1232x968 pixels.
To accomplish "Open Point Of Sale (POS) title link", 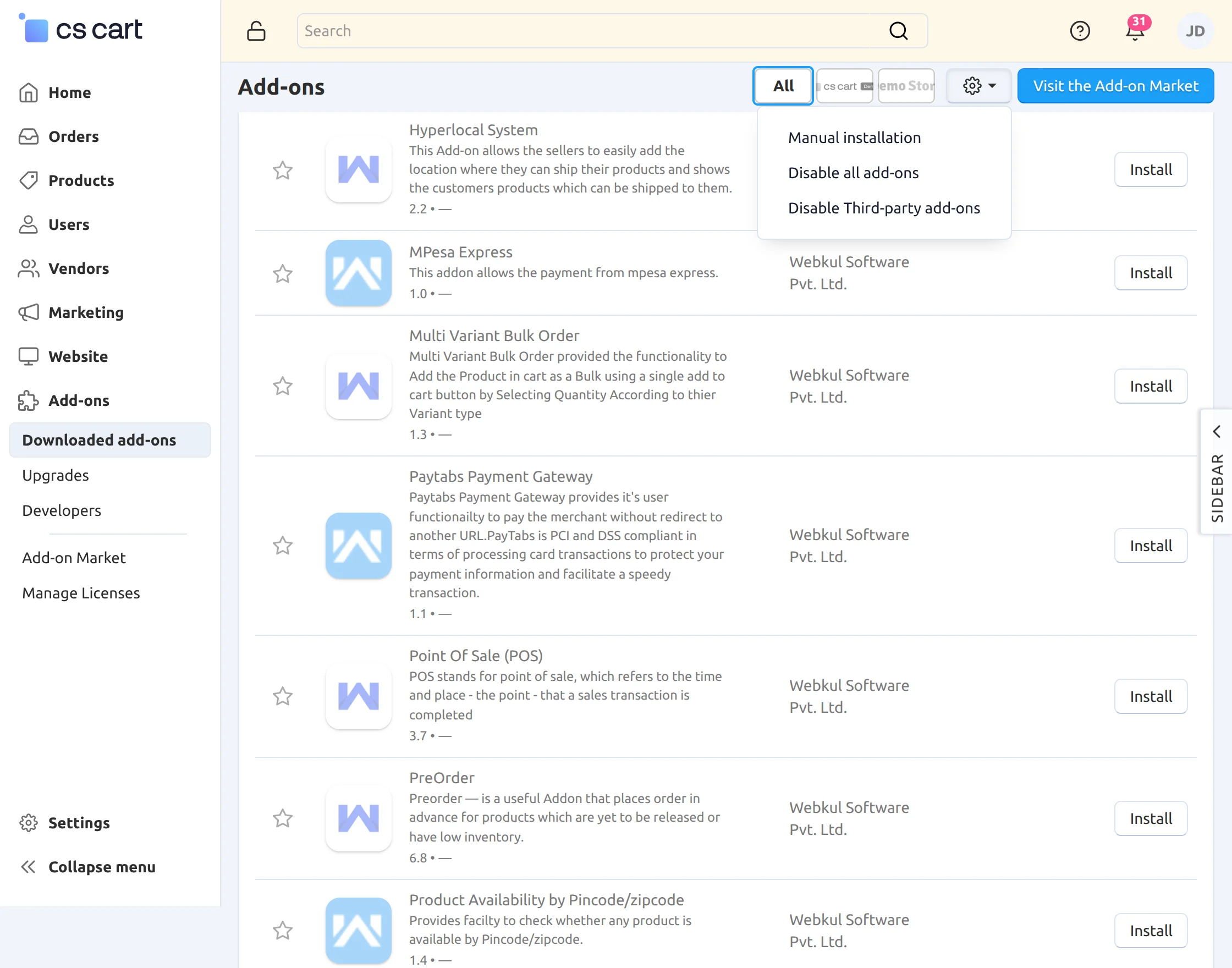I will pyautogui.click(x=475, y=656).
